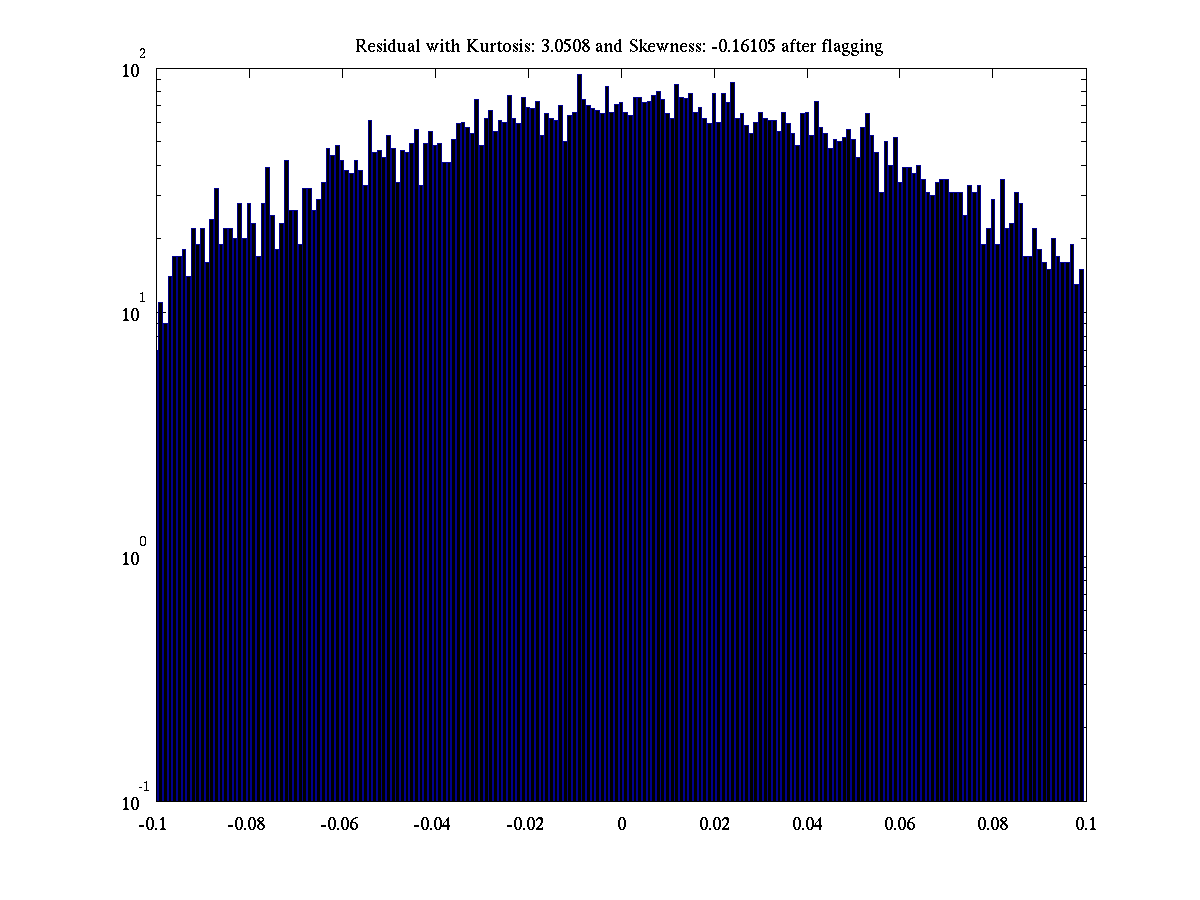The image size is (1200, 900).
Task: Select the x-axis tick label 0.08
Action: point(993,825)
